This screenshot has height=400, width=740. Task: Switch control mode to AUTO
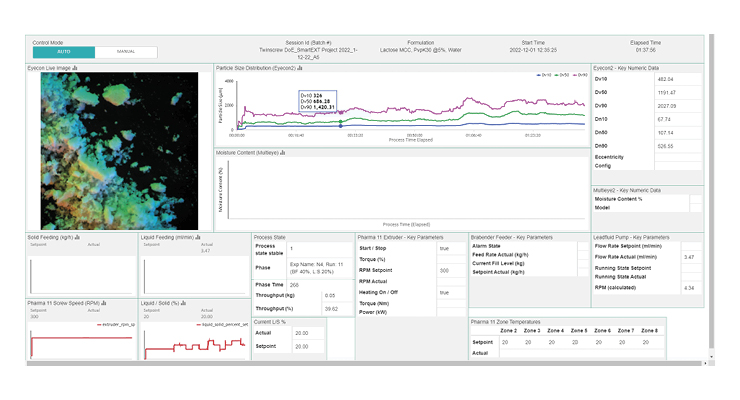click(x=63, y=51)
